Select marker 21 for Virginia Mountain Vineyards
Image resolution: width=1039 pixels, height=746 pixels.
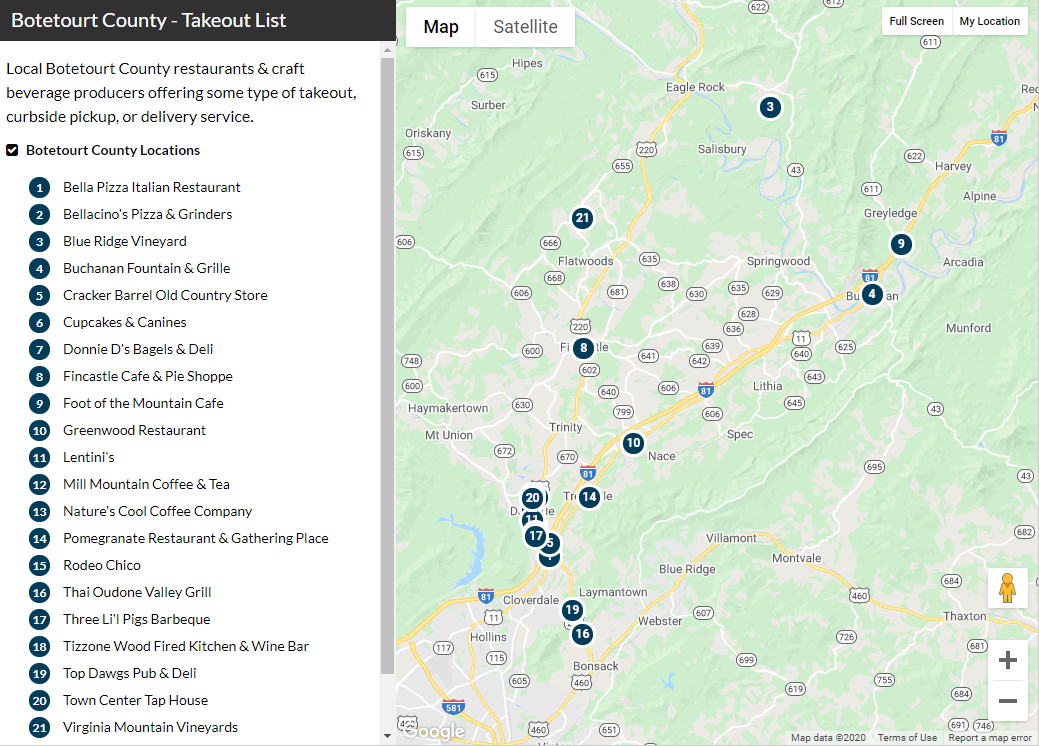[x=583, y=218]
